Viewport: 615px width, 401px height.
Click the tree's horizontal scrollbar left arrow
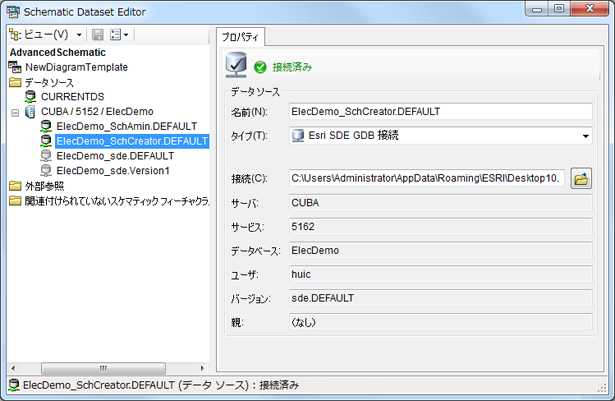pos(13,368)
